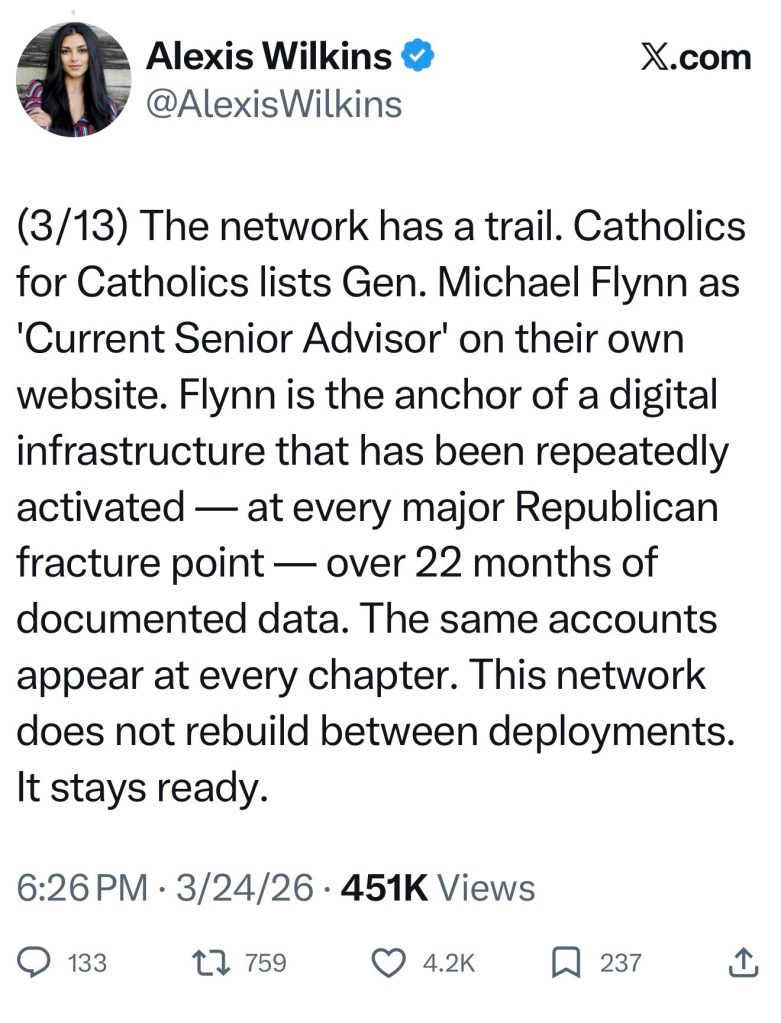
Task: Click the 759 reposts count
Action: 266,963
